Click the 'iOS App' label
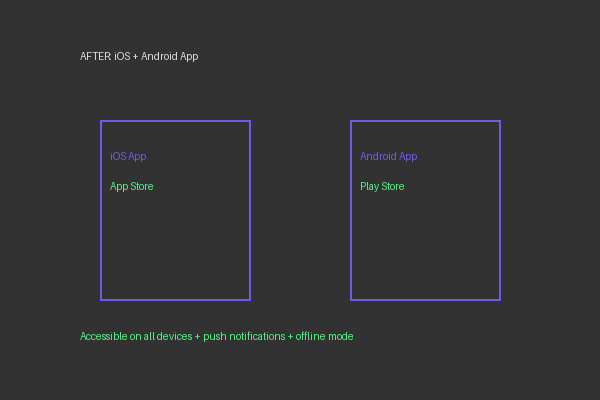600x400 pixels. (x=128, y=156)
